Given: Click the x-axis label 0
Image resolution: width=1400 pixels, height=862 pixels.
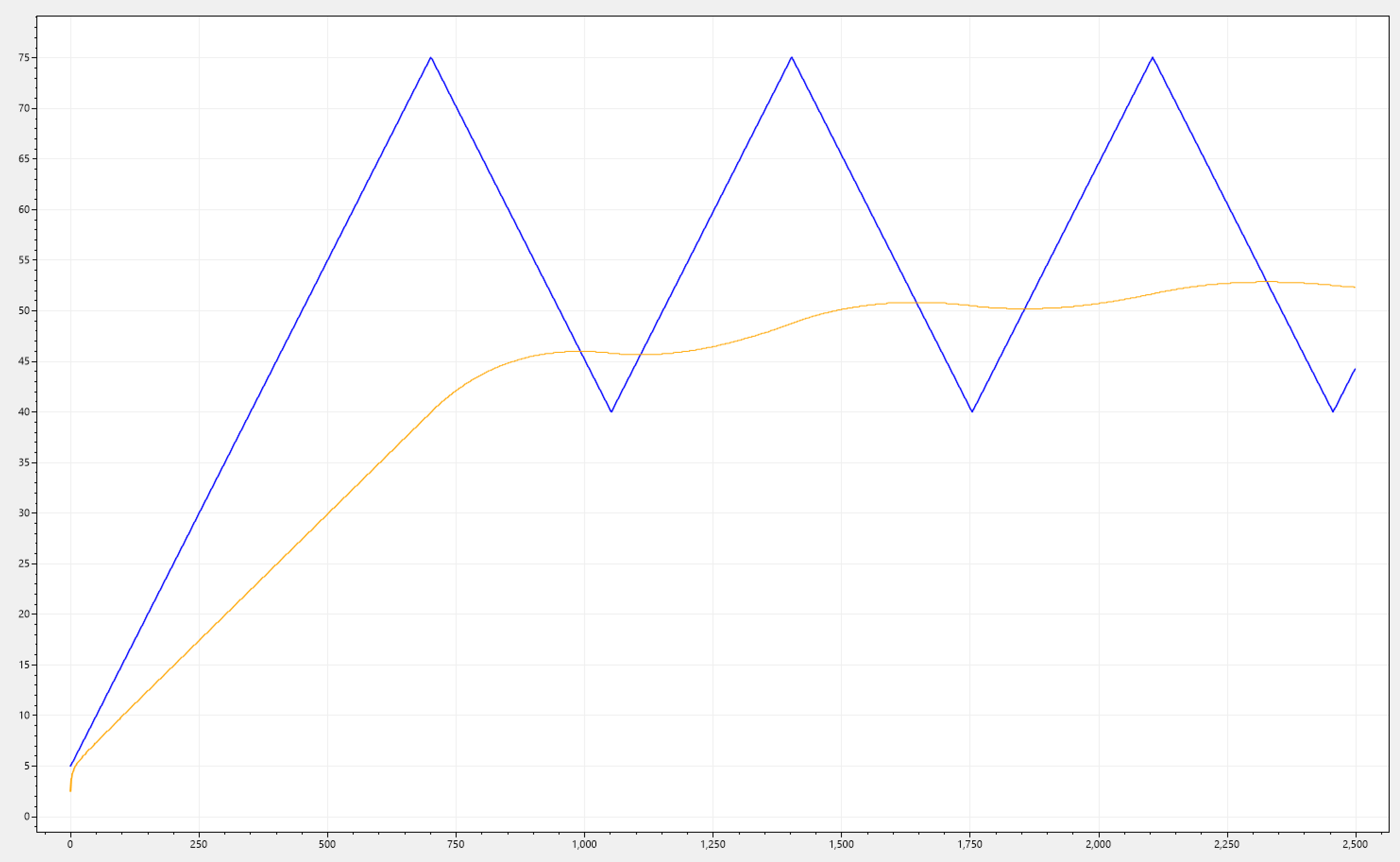Looking at the screenshot, I should tap(70, 845).
